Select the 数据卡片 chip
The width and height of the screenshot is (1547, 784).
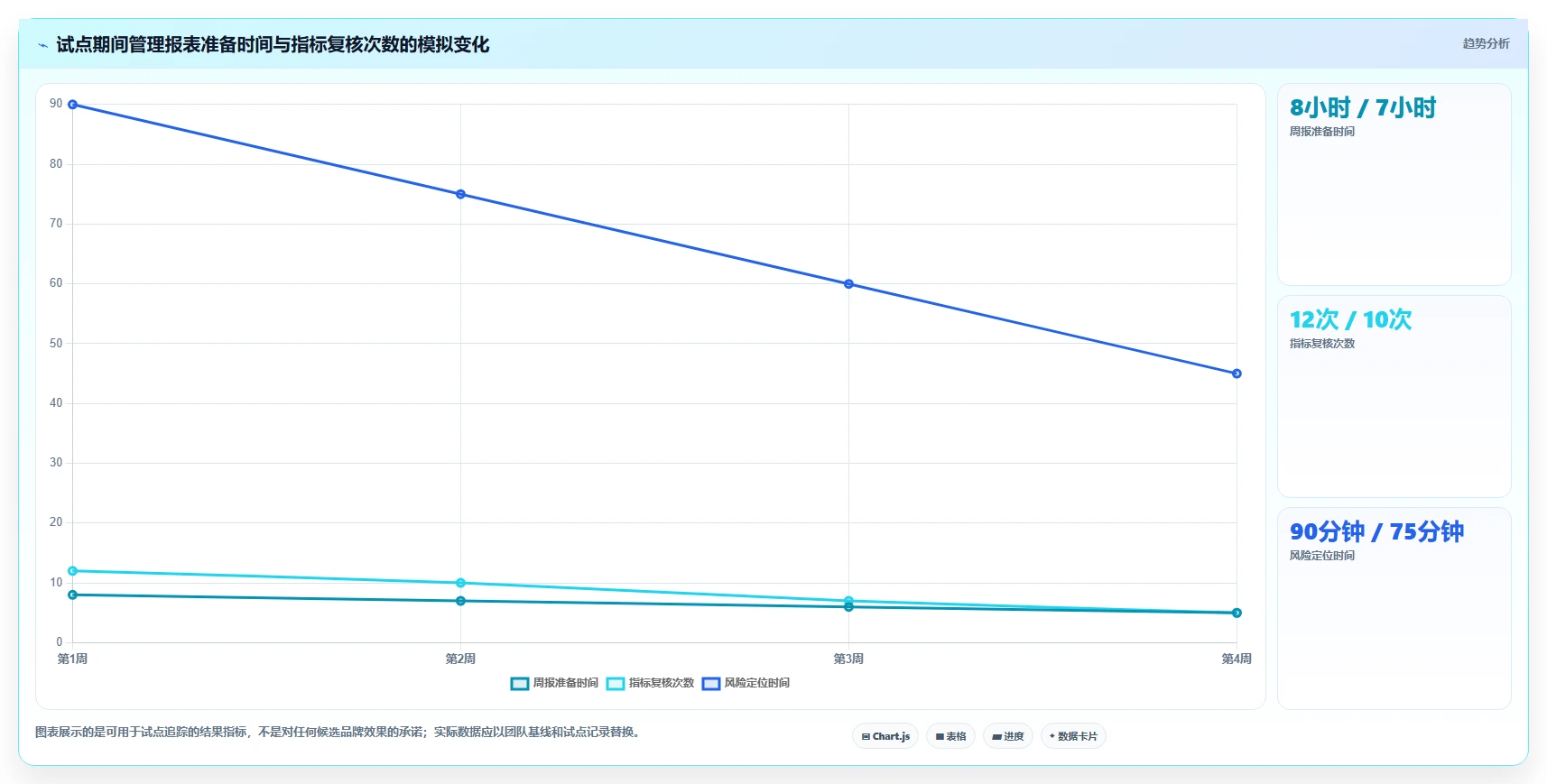pyautogui.click(x=1073, y=736)
